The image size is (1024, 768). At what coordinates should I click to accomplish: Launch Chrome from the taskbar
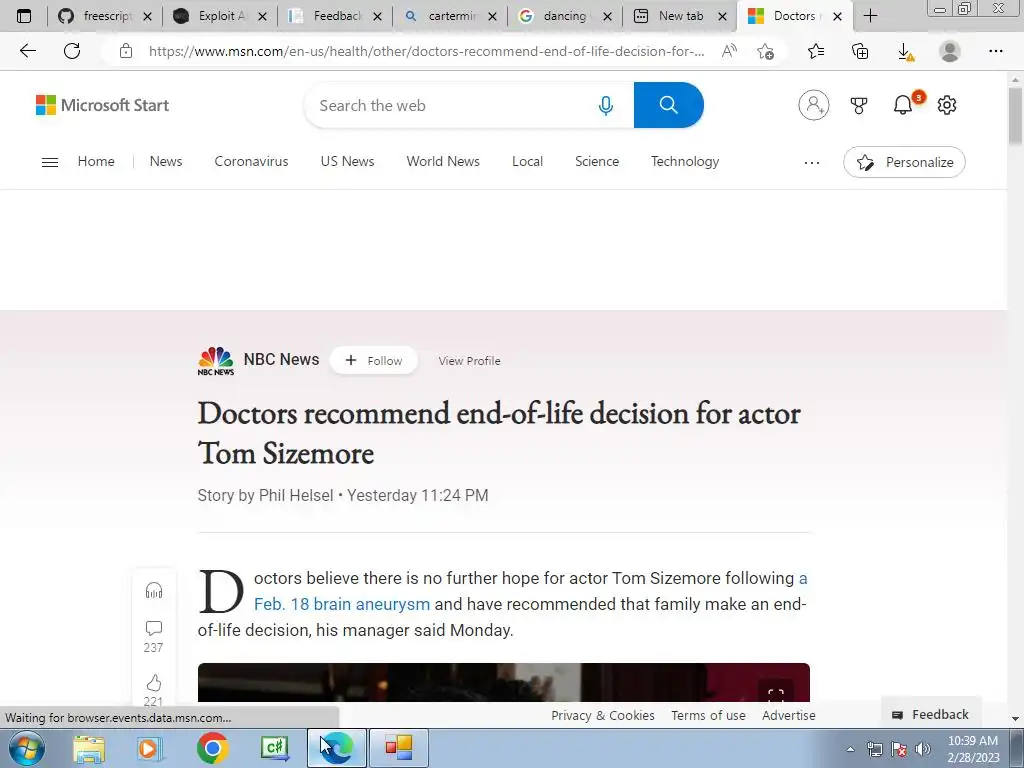pos(212,748)
